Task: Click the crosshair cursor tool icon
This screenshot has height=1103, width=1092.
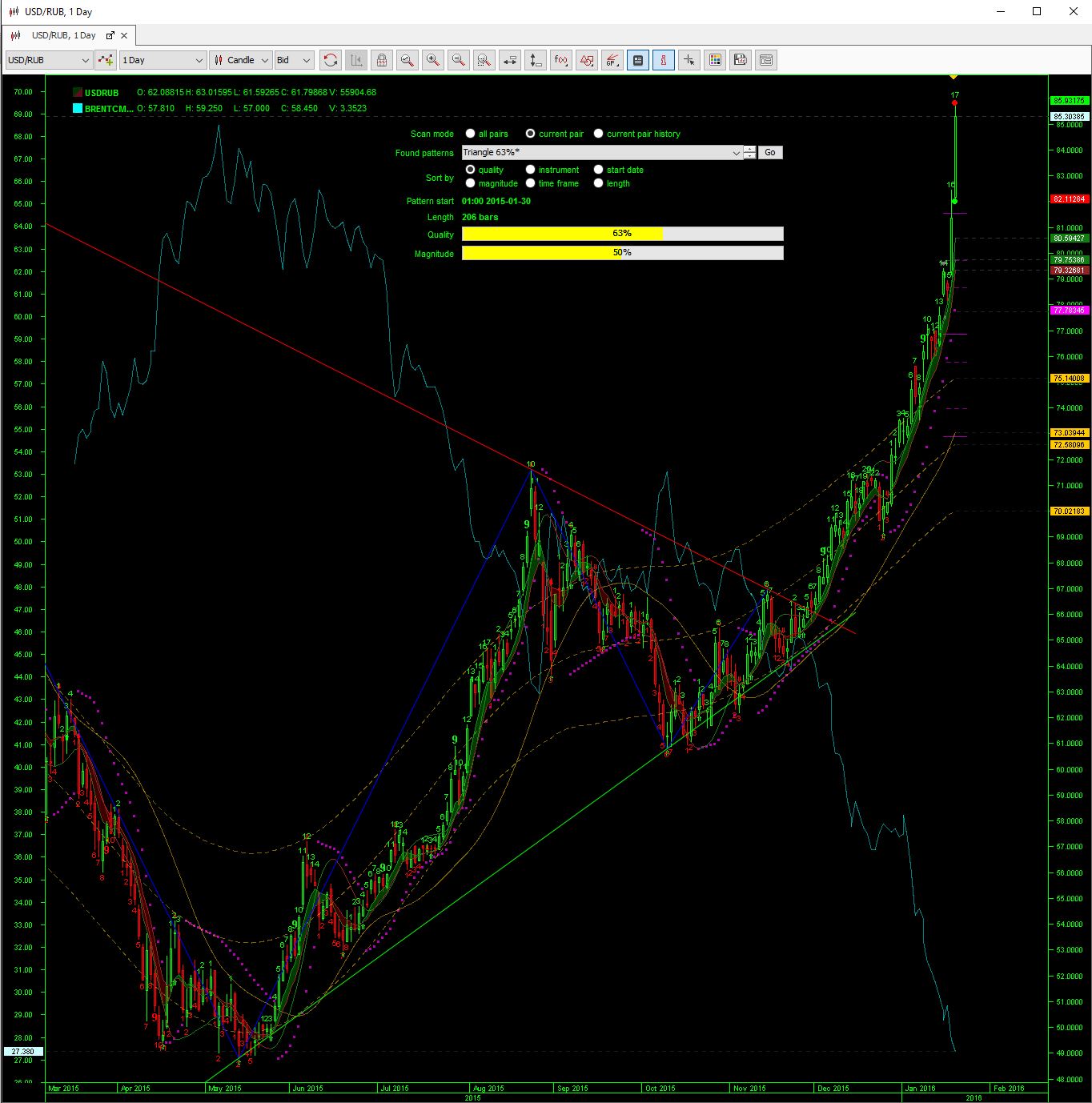Action: [x=689, y=60]
